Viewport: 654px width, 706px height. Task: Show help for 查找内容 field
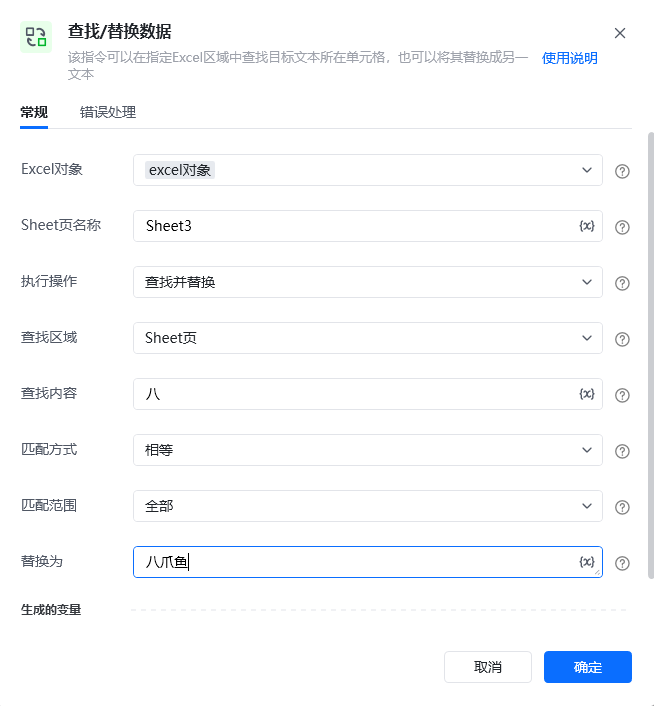(622, 395)
